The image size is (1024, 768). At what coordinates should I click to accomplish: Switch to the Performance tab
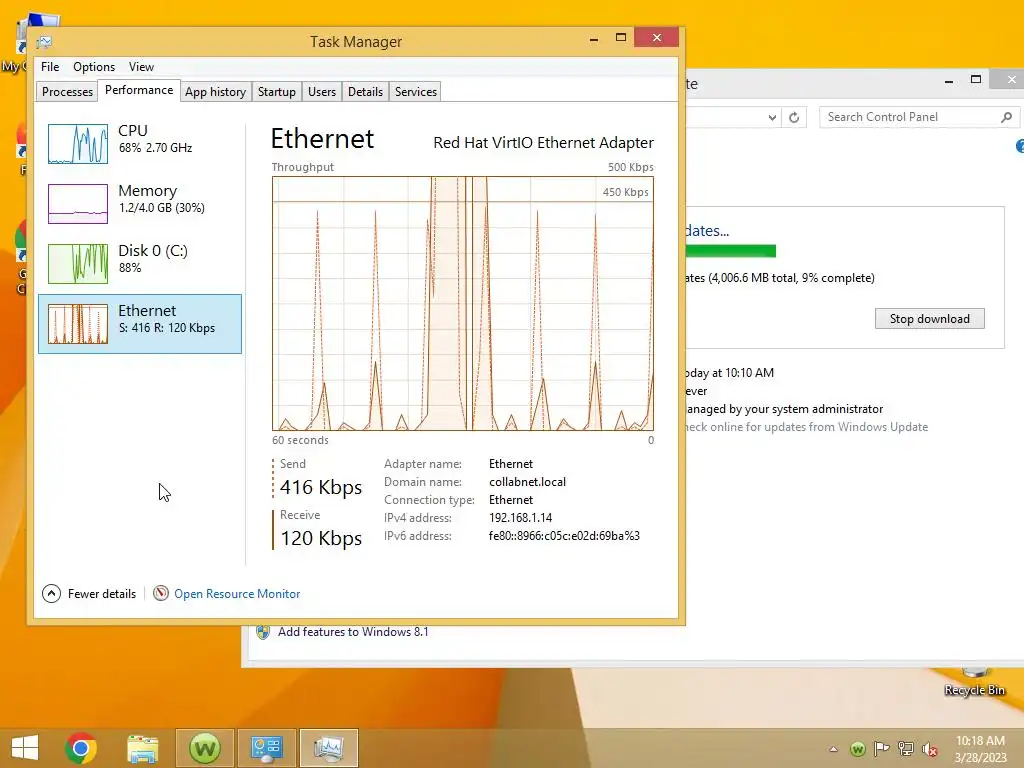click(138, 90)
